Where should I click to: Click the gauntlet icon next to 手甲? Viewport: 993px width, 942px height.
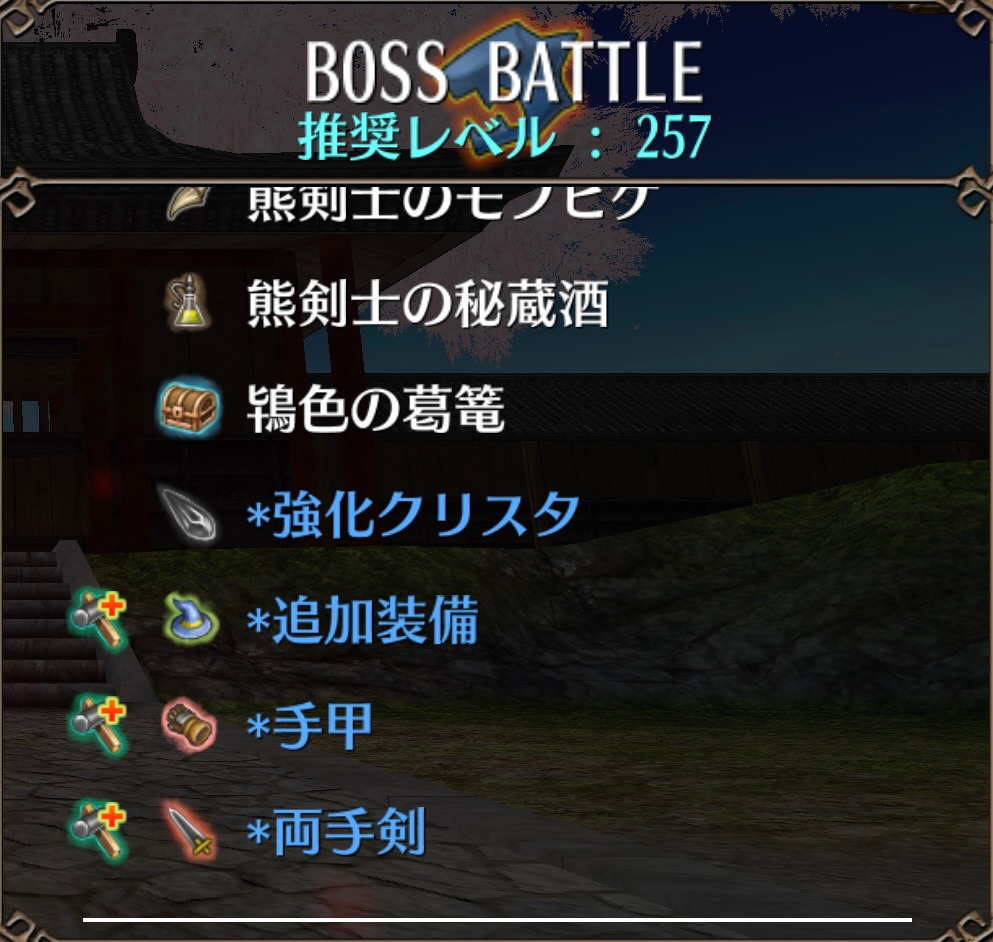tap(189, 725)
